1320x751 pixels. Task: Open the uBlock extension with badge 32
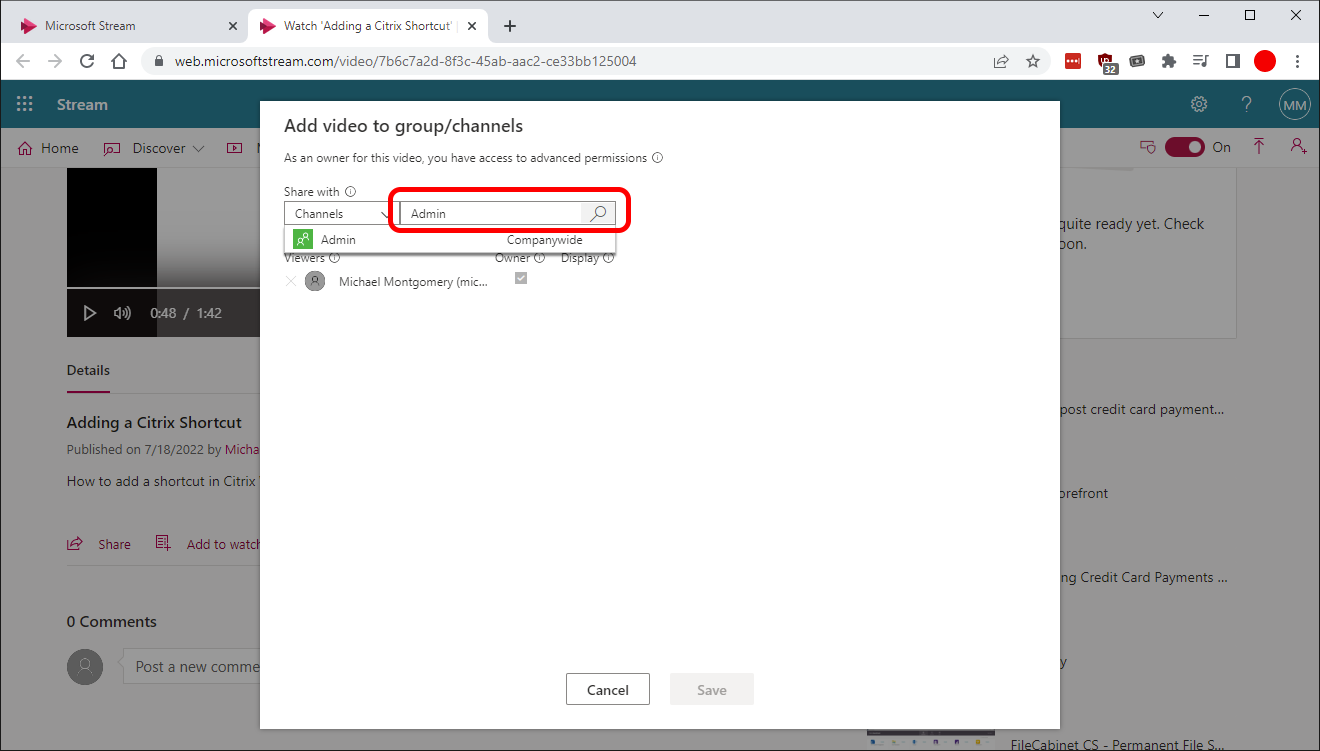(1106, 62)
